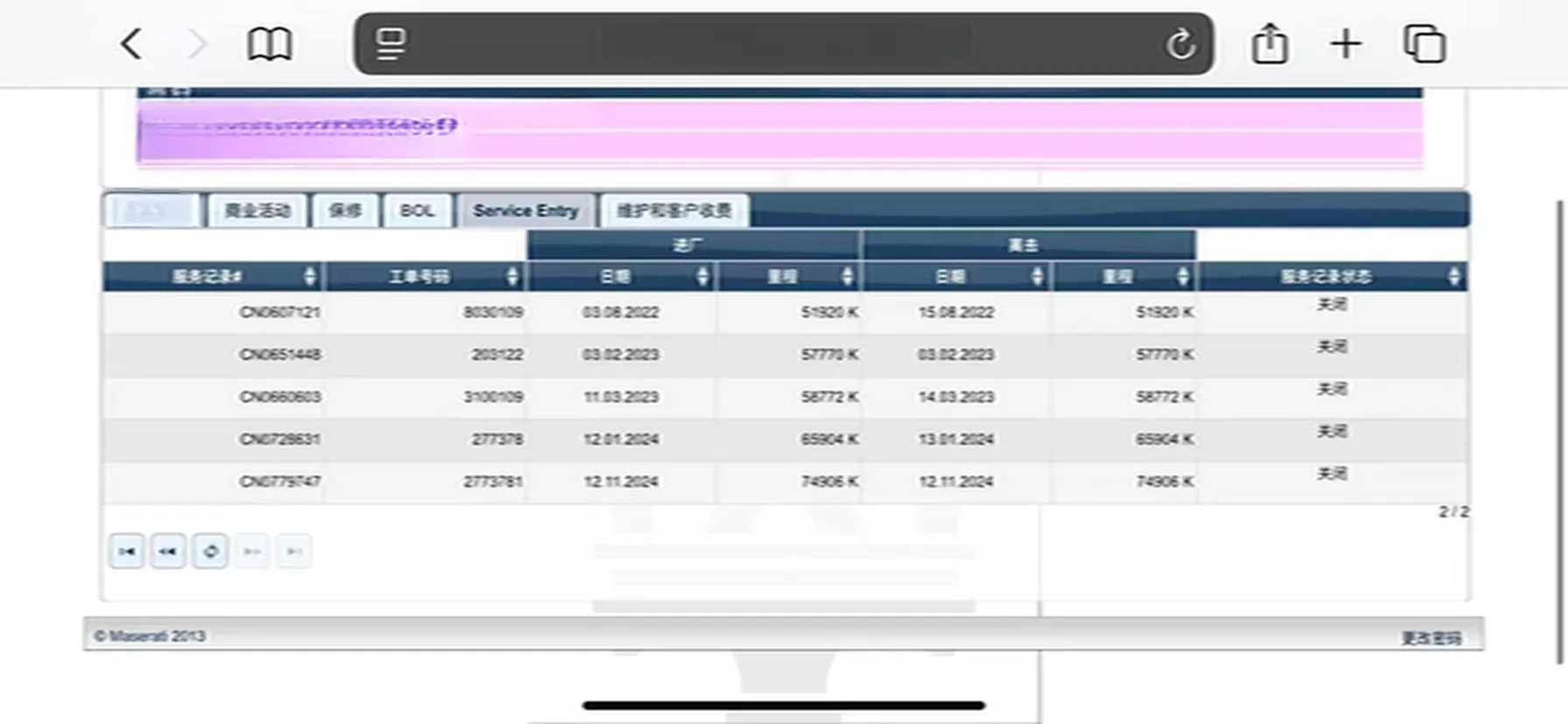Image resolution: width=1568 pixels, height=724 pixels.
Task: Open the share sheet icon
Action: coord(1269,44)
